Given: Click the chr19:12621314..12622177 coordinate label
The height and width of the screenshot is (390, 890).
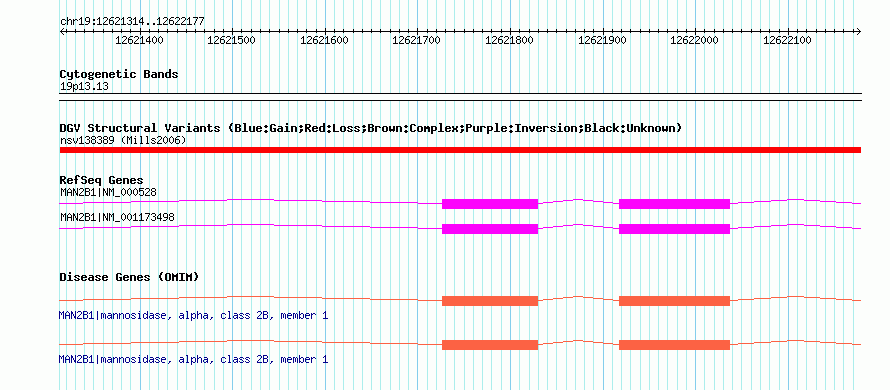Looking at the screenshot, I should 133,22.
